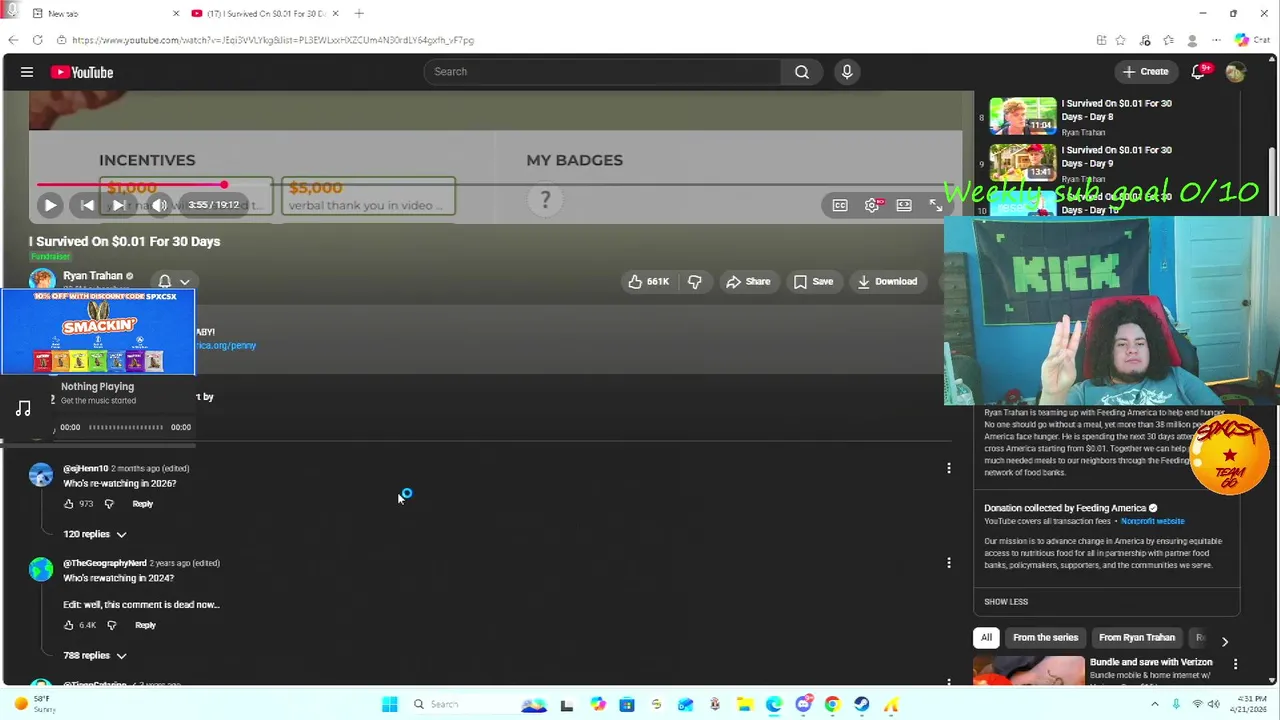Share the video
1280x720 pixels.
(748, 282)
